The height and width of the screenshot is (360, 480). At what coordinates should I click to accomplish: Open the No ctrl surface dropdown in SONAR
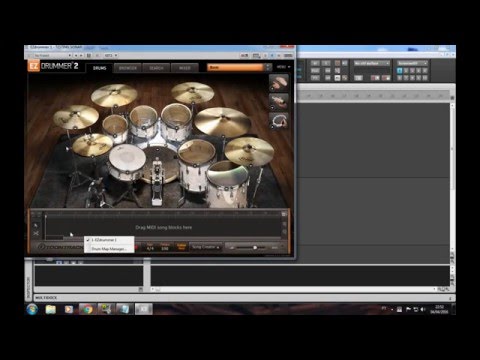click(372, 63)
